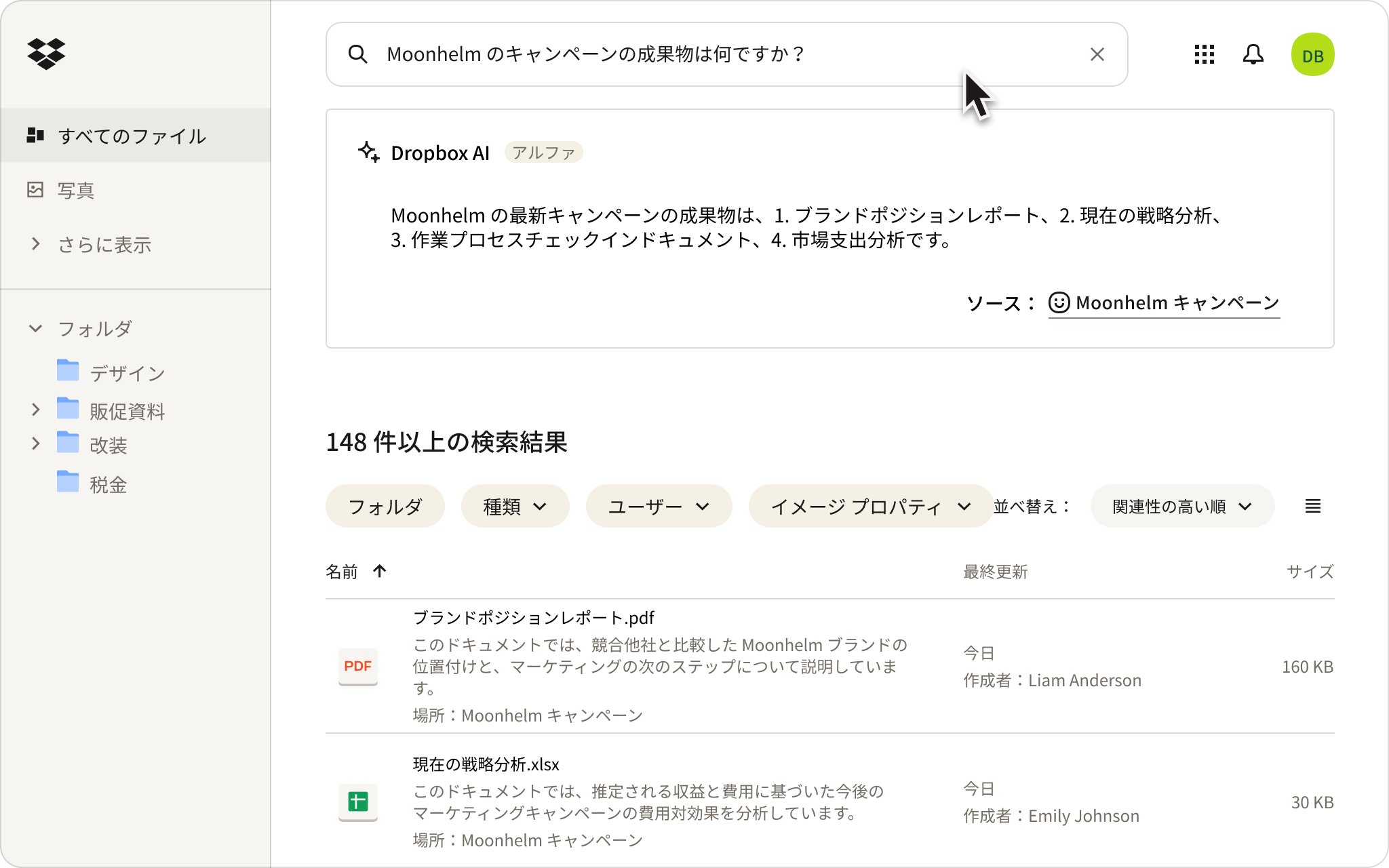Open the 税金 folder

point(109,484)
